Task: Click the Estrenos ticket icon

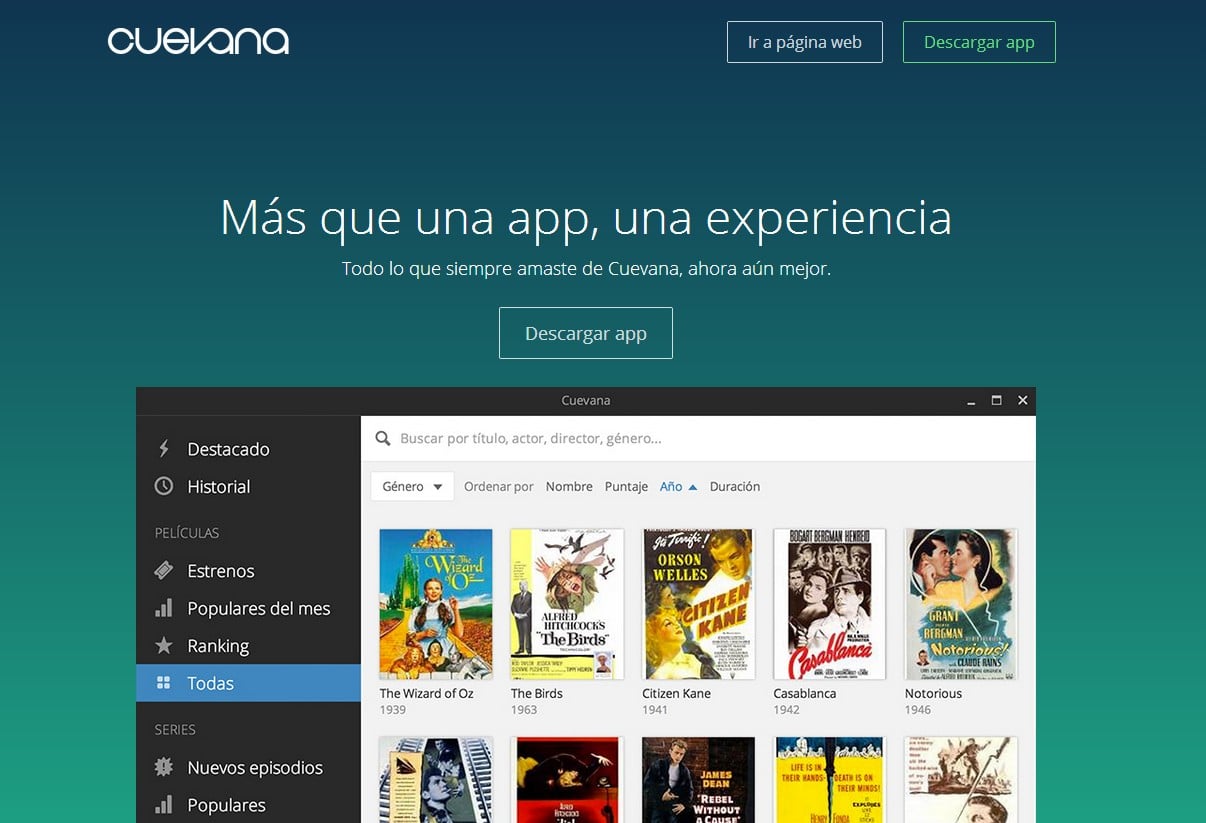Action: [x=164, y=571]
